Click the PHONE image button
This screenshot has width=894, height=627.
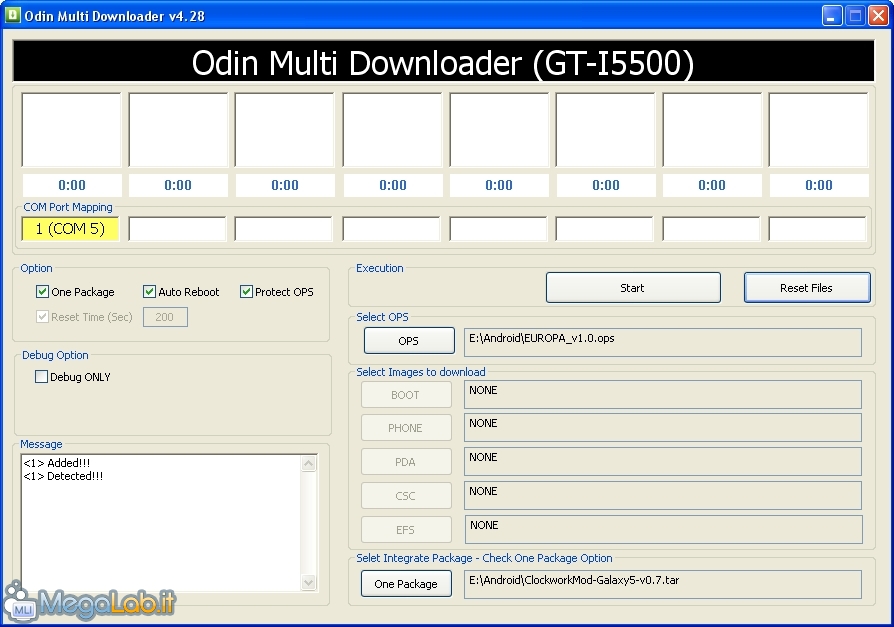[x=406, y=428]
